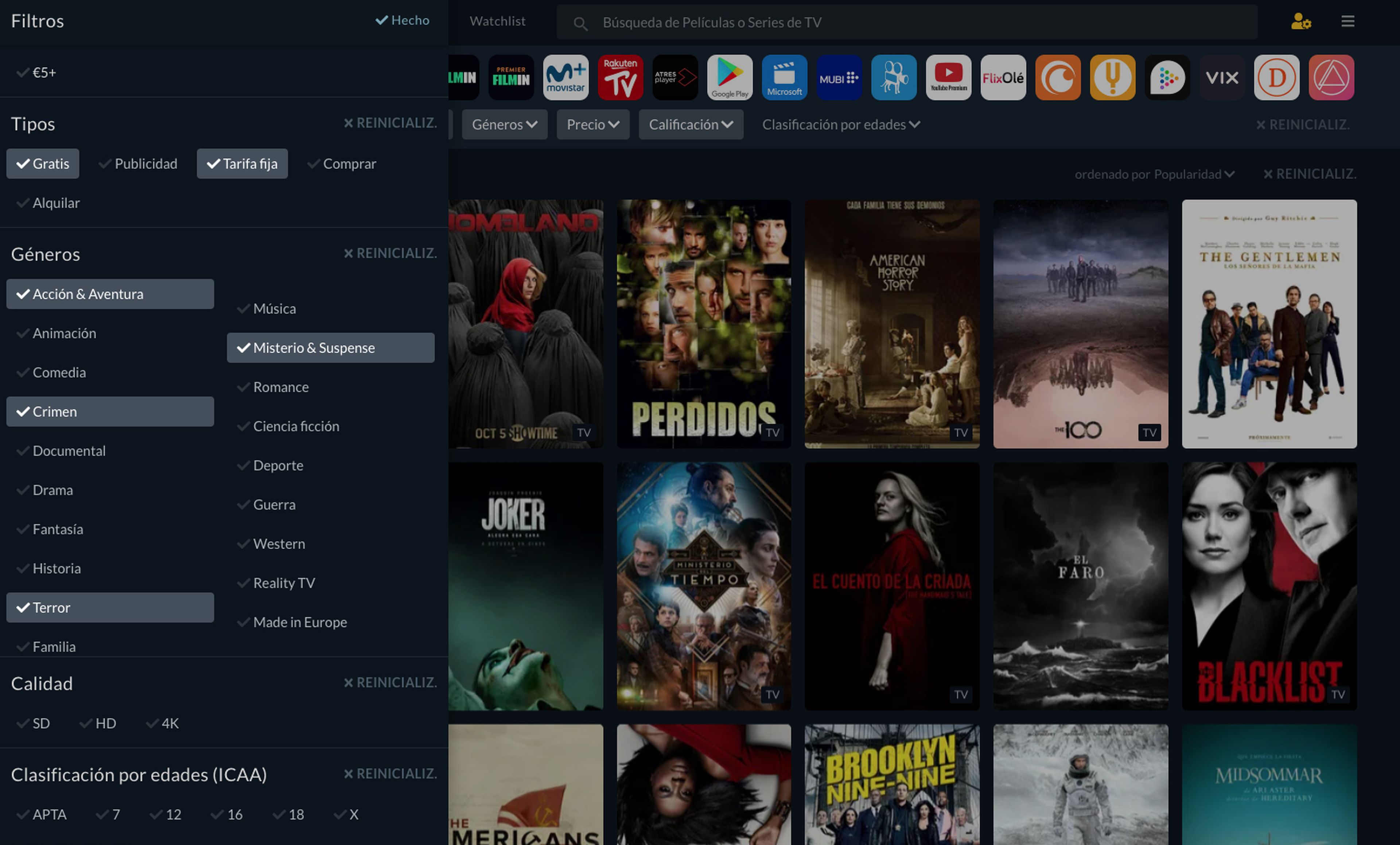Open the user account settings icon
The height and width of the screenshot is (845, 1400).
[x=1300, y=22]
